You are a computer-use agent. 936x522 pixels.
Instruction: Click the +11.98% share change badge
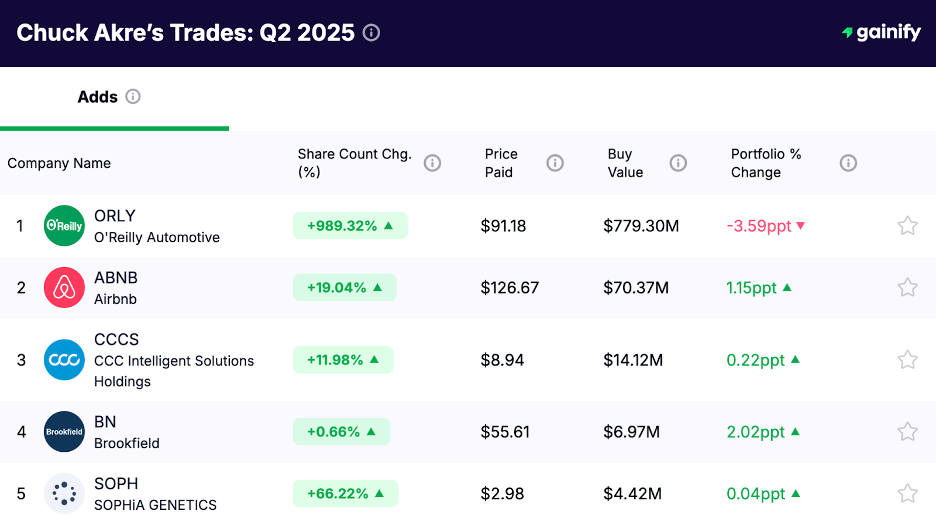(343, 360)
